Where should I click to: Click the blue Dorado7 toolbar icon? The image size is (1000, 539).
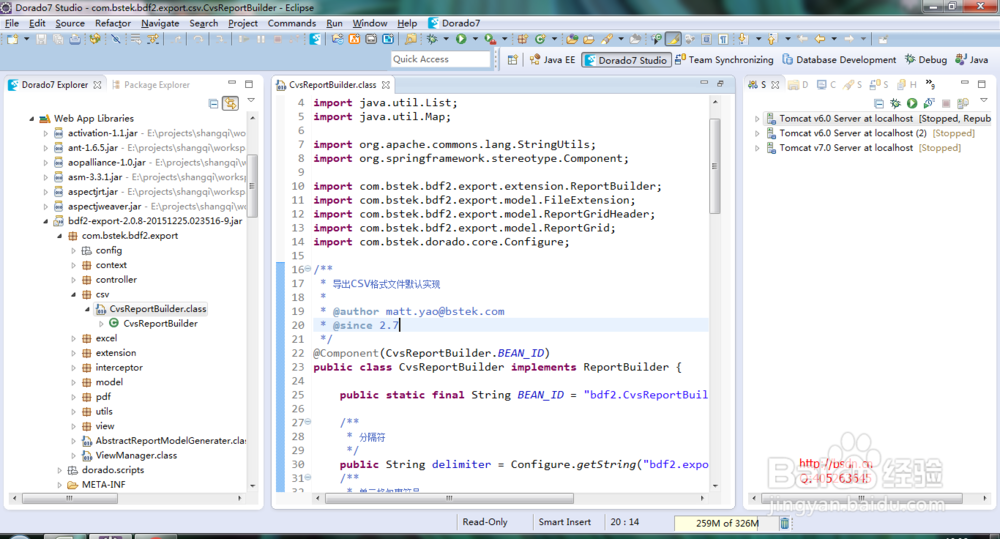tap(315, 39)
